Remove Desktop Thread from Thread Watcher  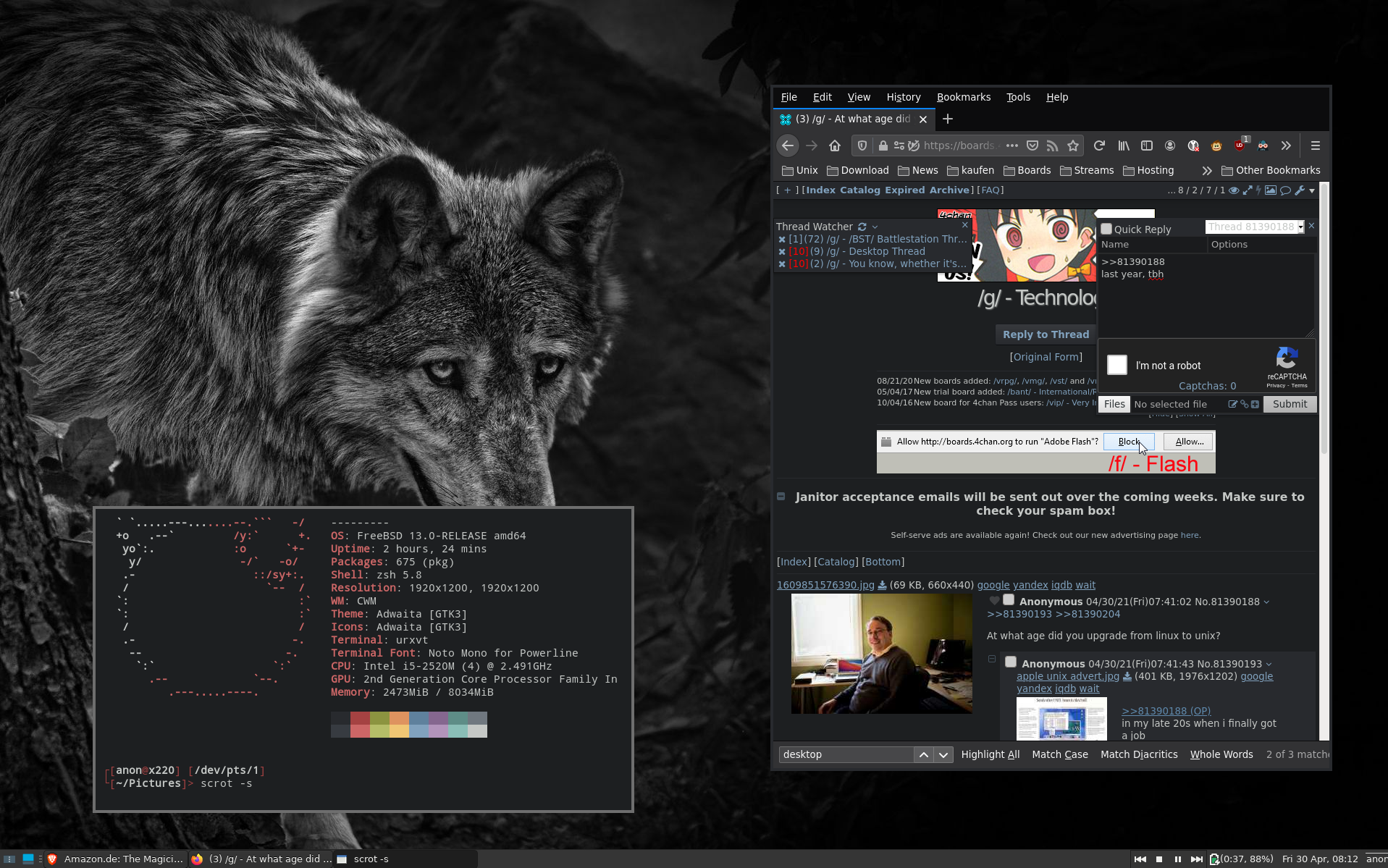782,251
